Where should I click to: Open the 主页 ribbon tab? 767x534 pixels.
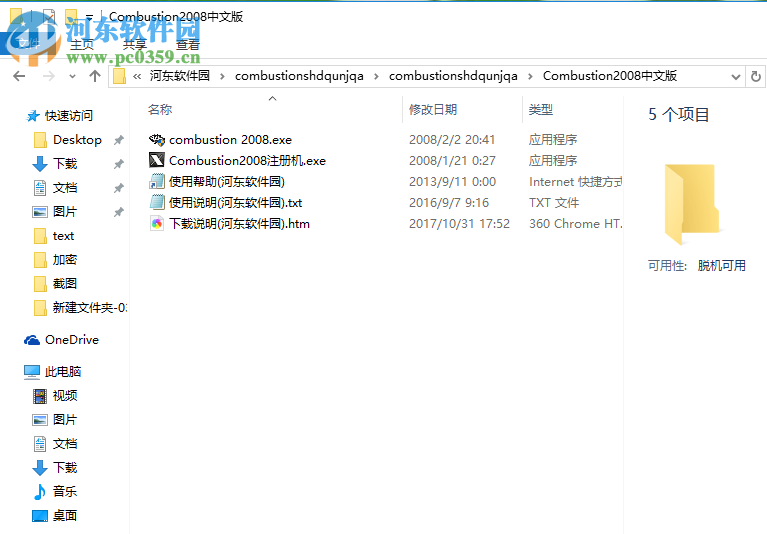point(82,45)
